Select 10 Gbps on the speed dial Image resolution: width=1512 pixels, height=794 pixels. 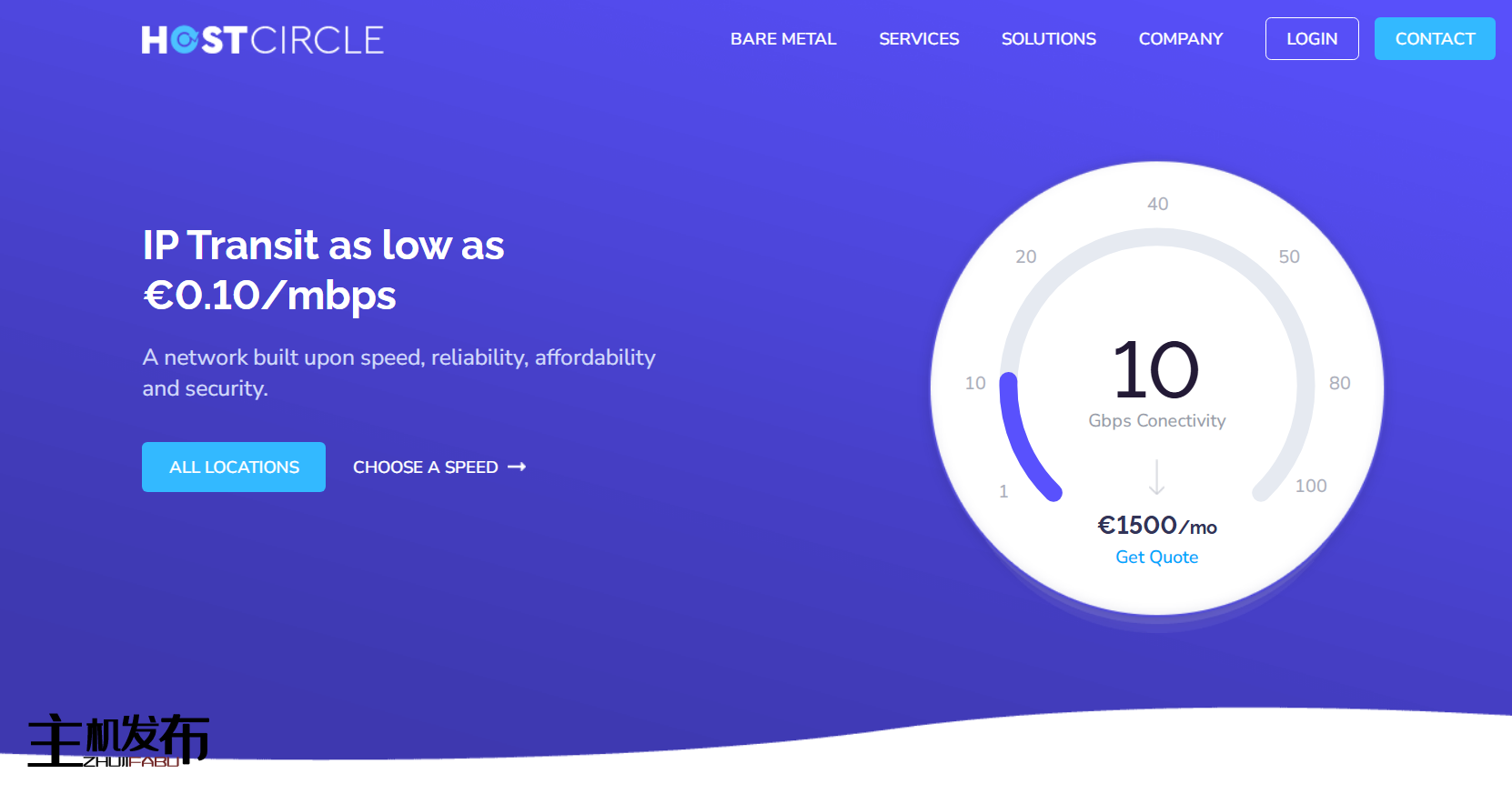[x=975, y=383]
